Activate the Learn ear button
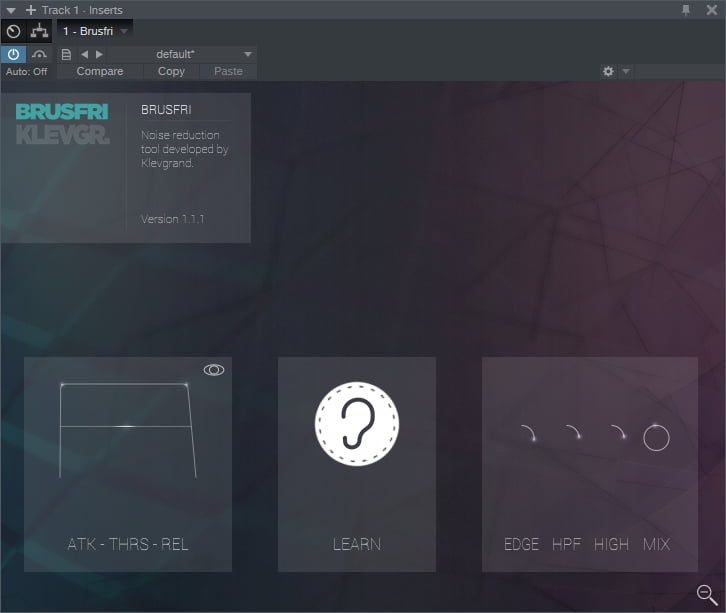The image size is (726, 613). point(357,424)
